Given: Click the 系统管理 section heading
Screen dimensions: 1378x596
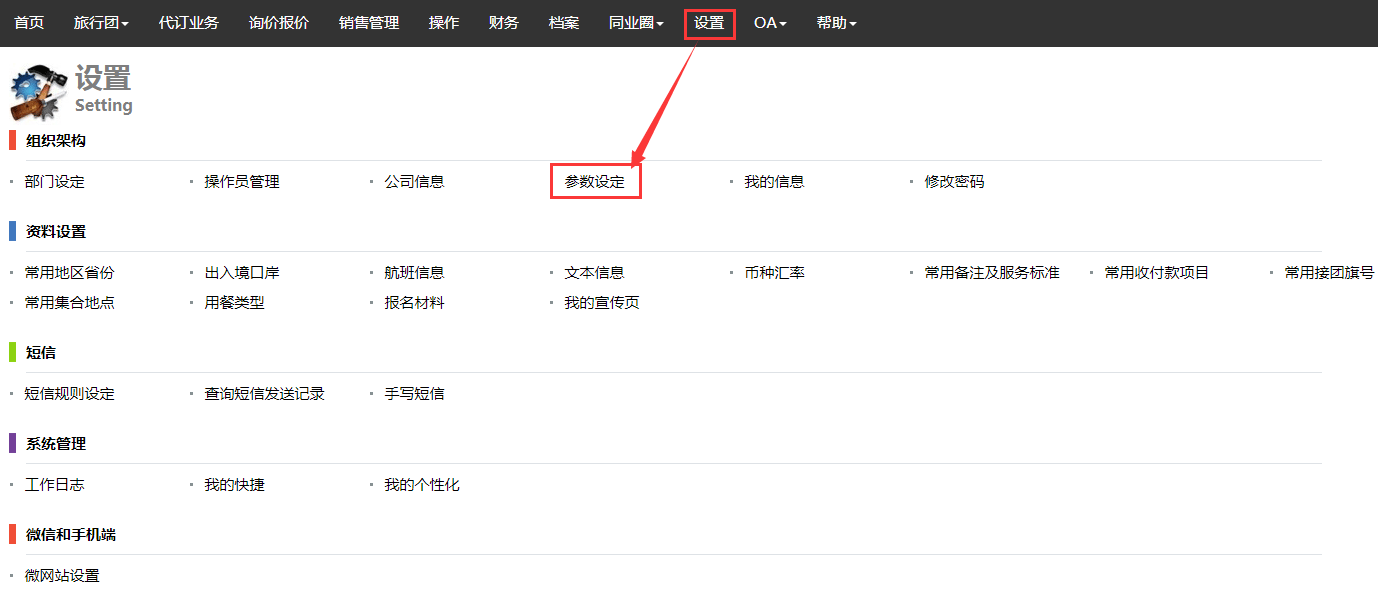Looking at the screenshot, I should click(x=56, y=444).
